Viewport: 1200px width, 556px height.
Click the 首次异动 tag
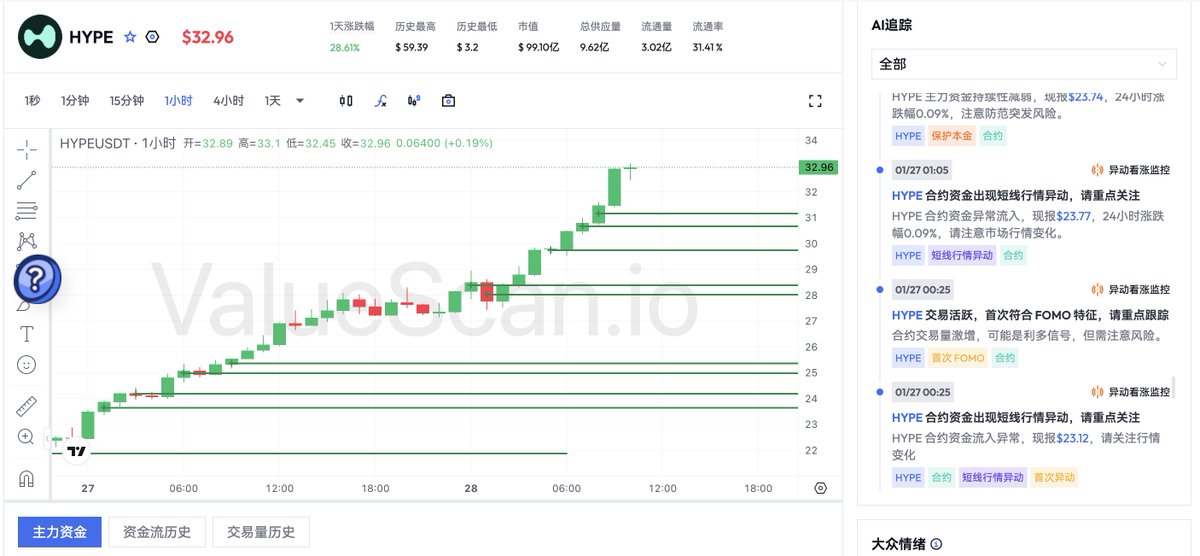point(1054,478)
